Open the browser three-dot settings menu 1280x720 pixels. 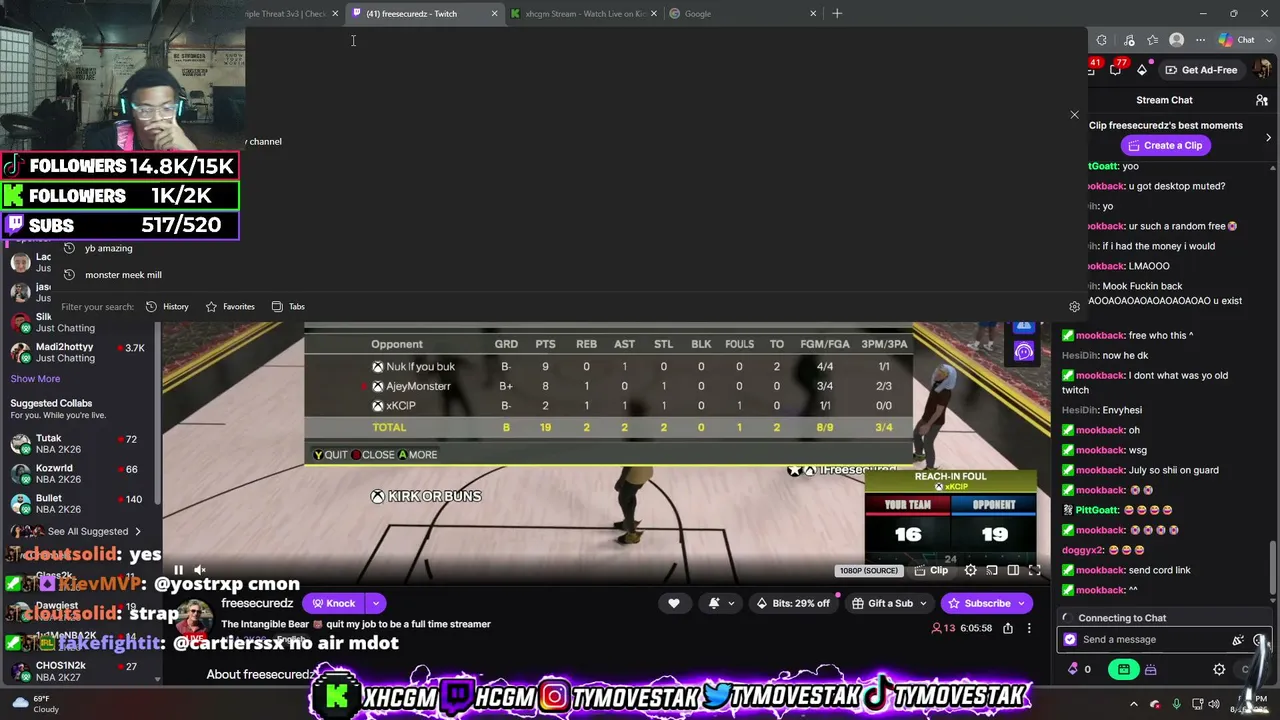[x=1201, y=40]
